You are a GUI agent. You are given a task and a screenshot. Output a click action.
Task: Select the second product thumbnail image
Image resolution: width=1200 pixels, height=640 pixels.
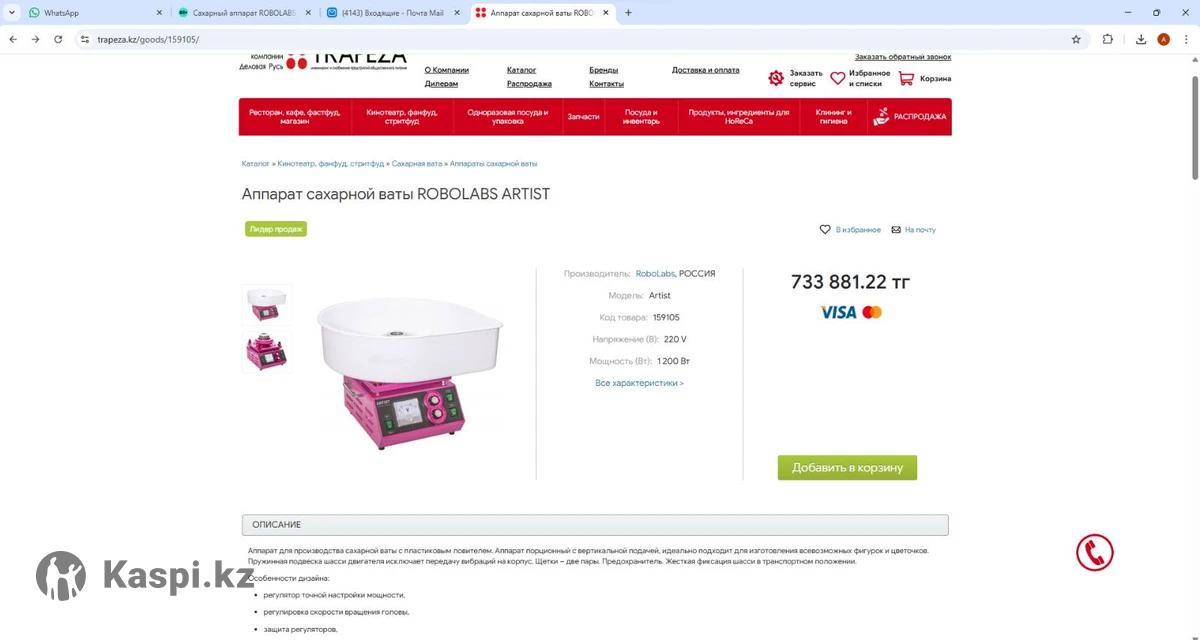click(x=267, y=351)
